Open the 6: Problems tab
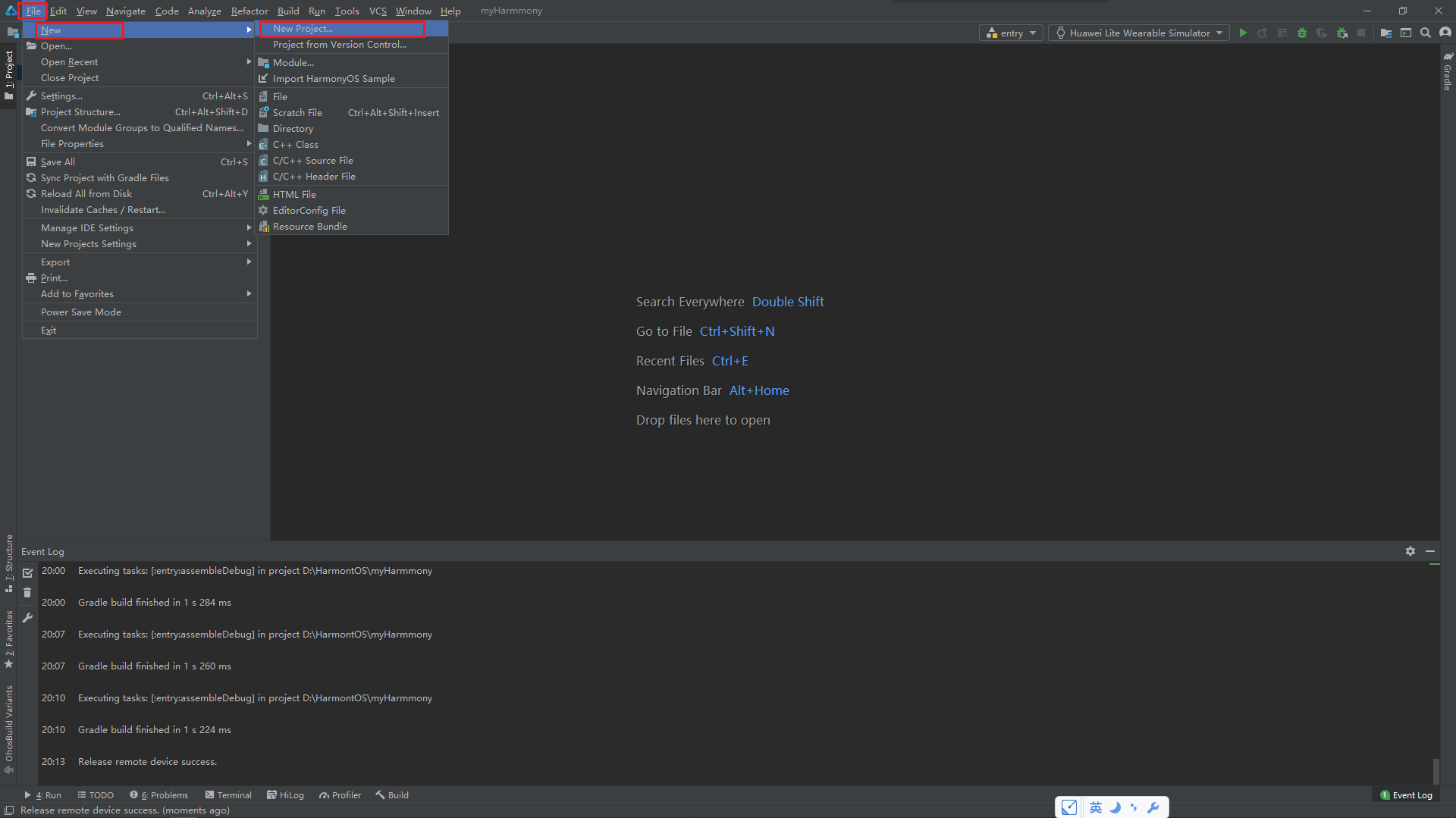The height and width of the screenshot is (818, 1456). pos(158,795)
